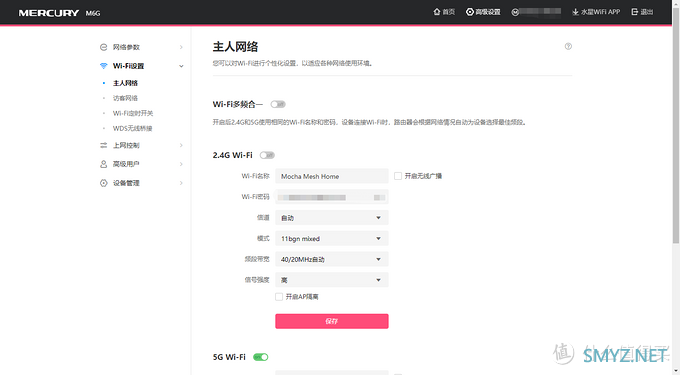Expand the 网络参数 chevron
Screen dimensions: 680x375
pyautogui.click(x=181, y=47)
